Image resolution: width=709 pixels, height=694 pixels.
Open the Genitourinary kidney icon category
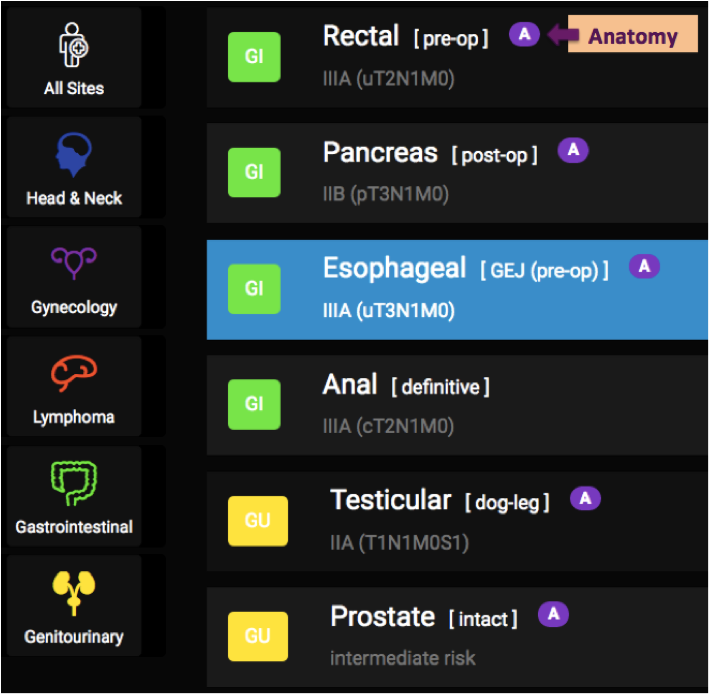(74, 606)
